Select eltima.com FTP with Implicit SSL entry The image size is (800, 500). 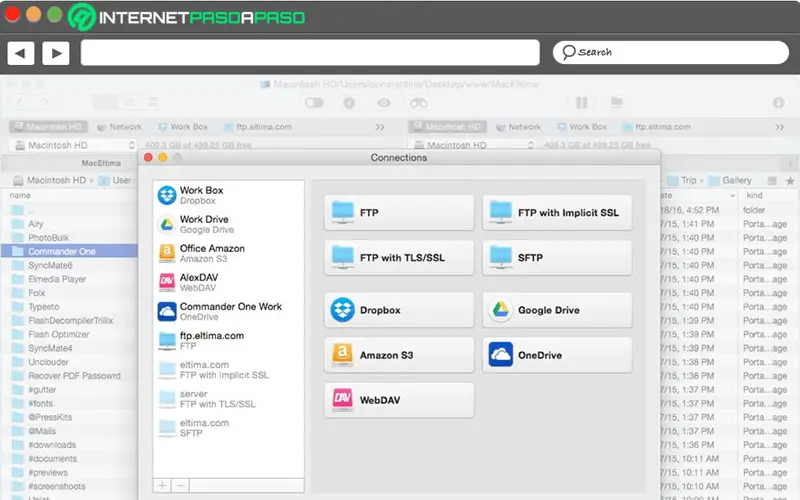228,369
